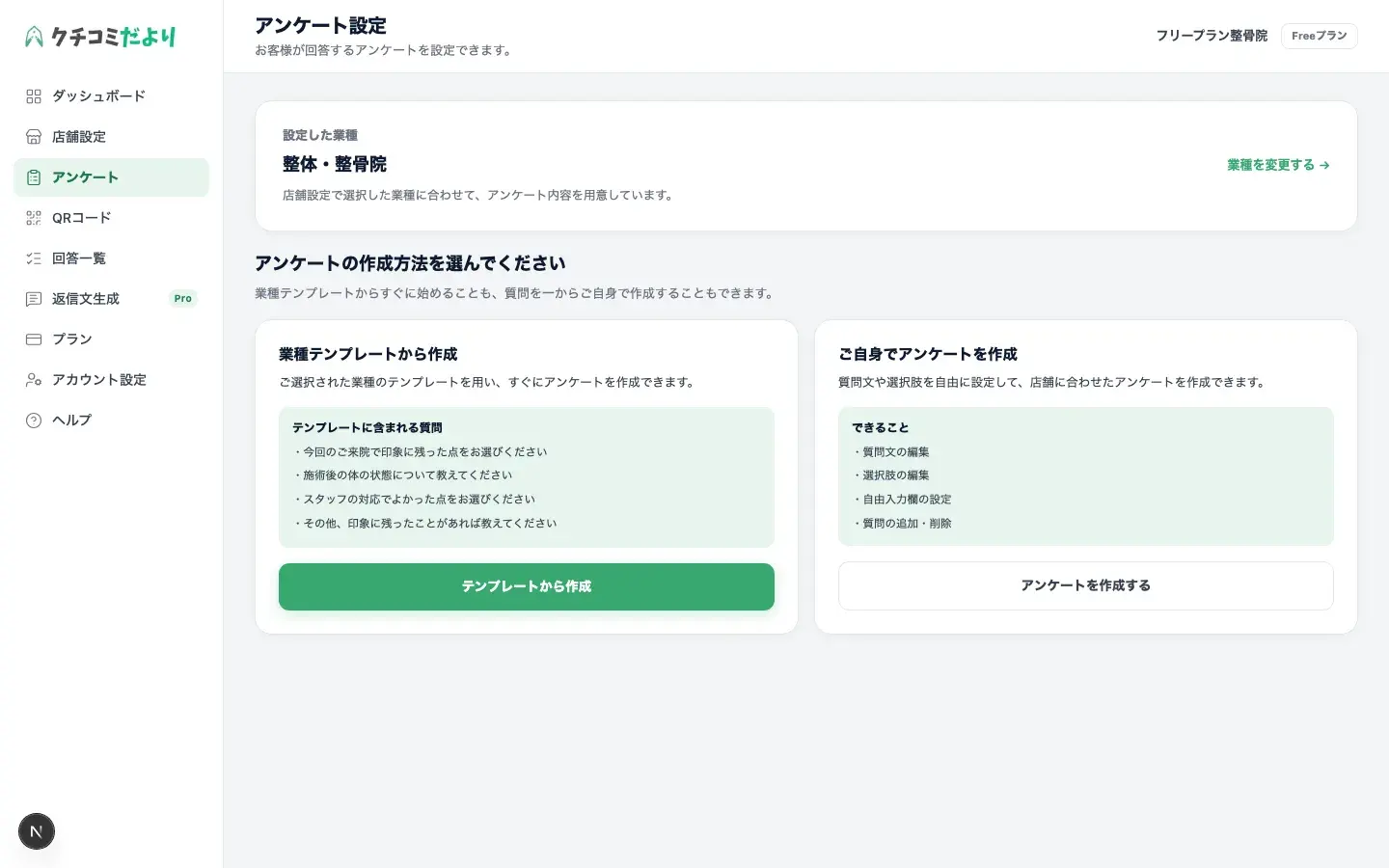Click the 業種テンプレートから作成 card title
The width and height of the screenshot is (1389, 868).
pyautogui.click(x=368, y=354)
